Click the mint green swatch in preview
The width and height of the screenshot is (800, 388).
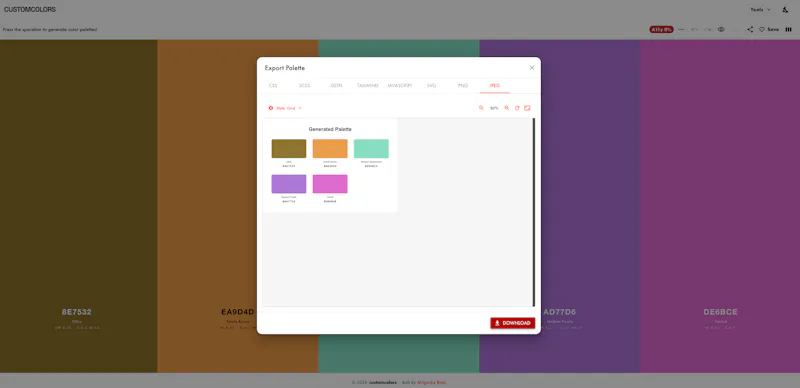[371, 149]
